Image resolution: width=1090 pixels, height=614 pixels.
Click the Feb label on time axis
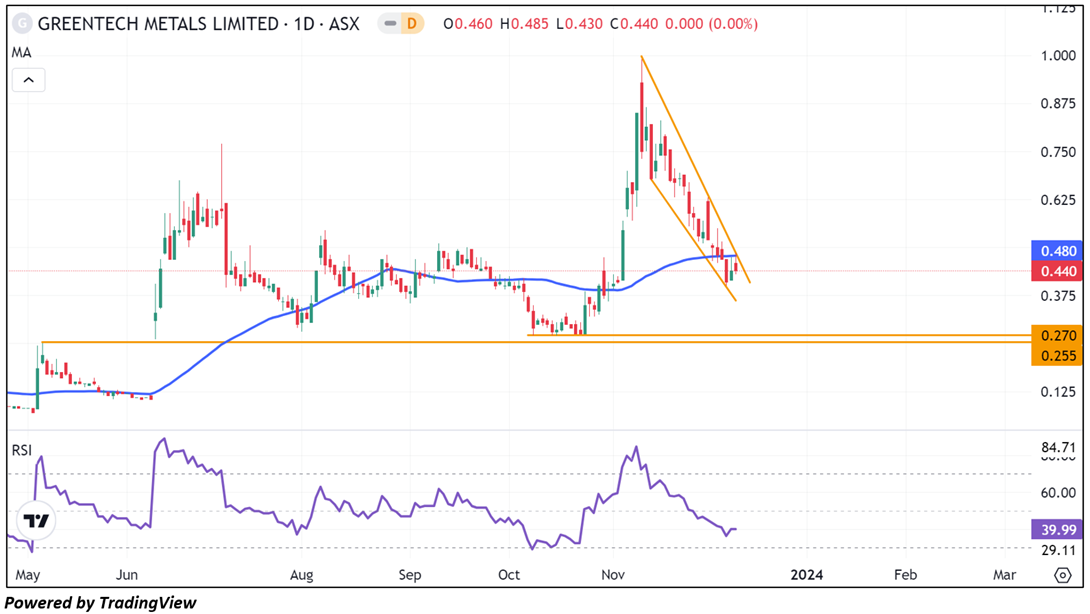pos(905,575)
